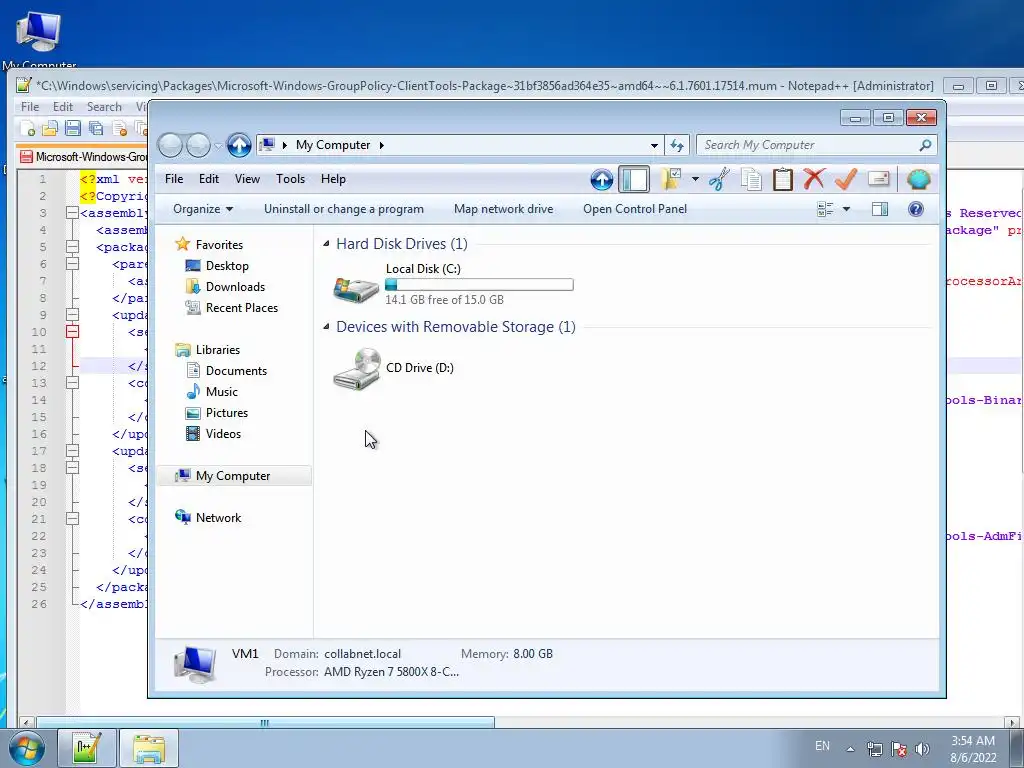Screen dimensions: 1024x768
Task: Open the dropdown arrow beside folder options icon
Action: (696, 179)
